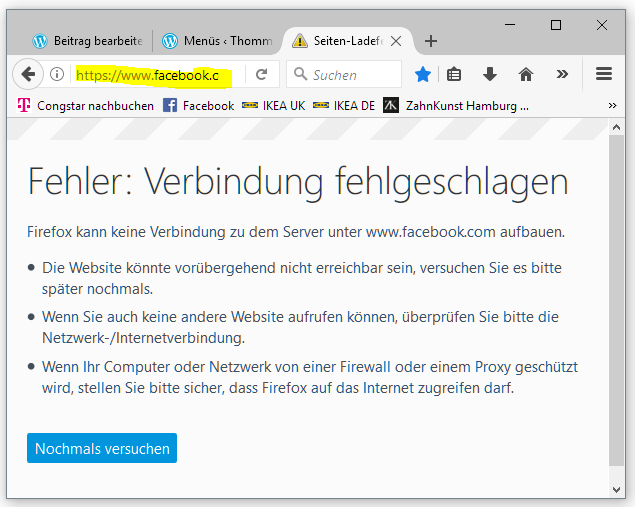
Task: Click the text 'Firefox kann keine Verbindung zu dem Server'
Action: (x=175, y=232)
